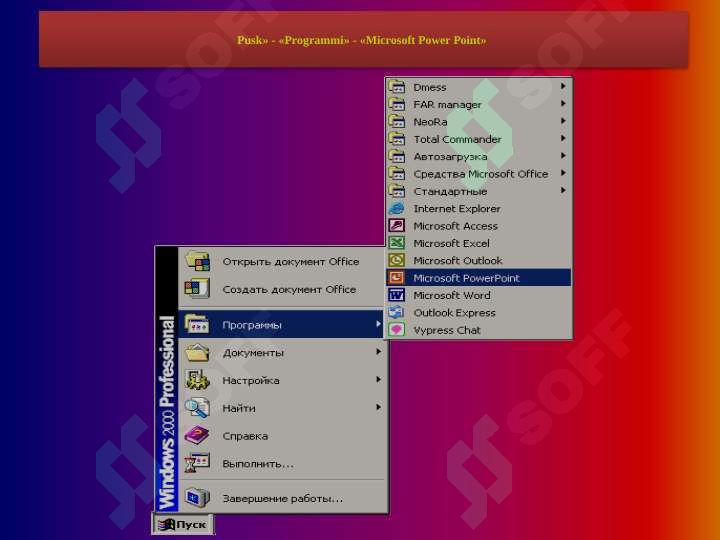Click the Пуск Start button
This screenshot has height=540, width=720.
pos(183,524)
